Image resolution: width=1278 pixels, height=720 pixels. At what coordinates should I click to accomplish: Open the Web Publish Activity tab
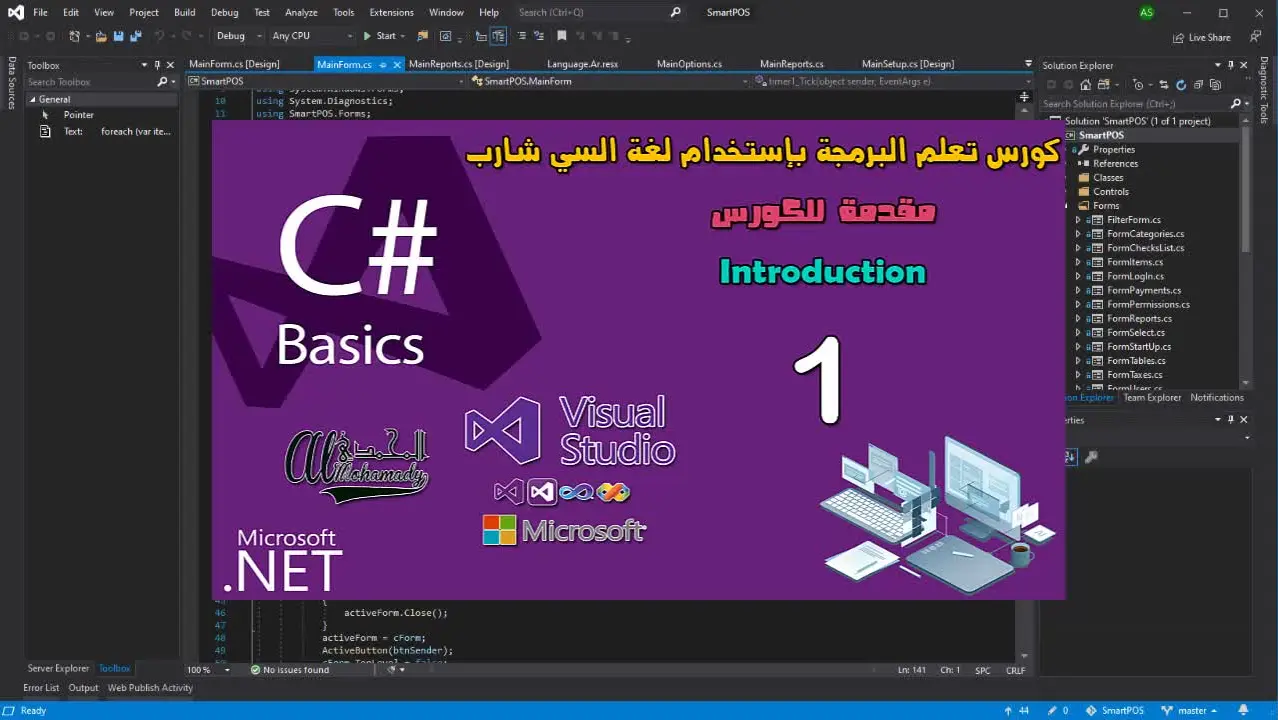pyautogui.click(x=150, y=688)
